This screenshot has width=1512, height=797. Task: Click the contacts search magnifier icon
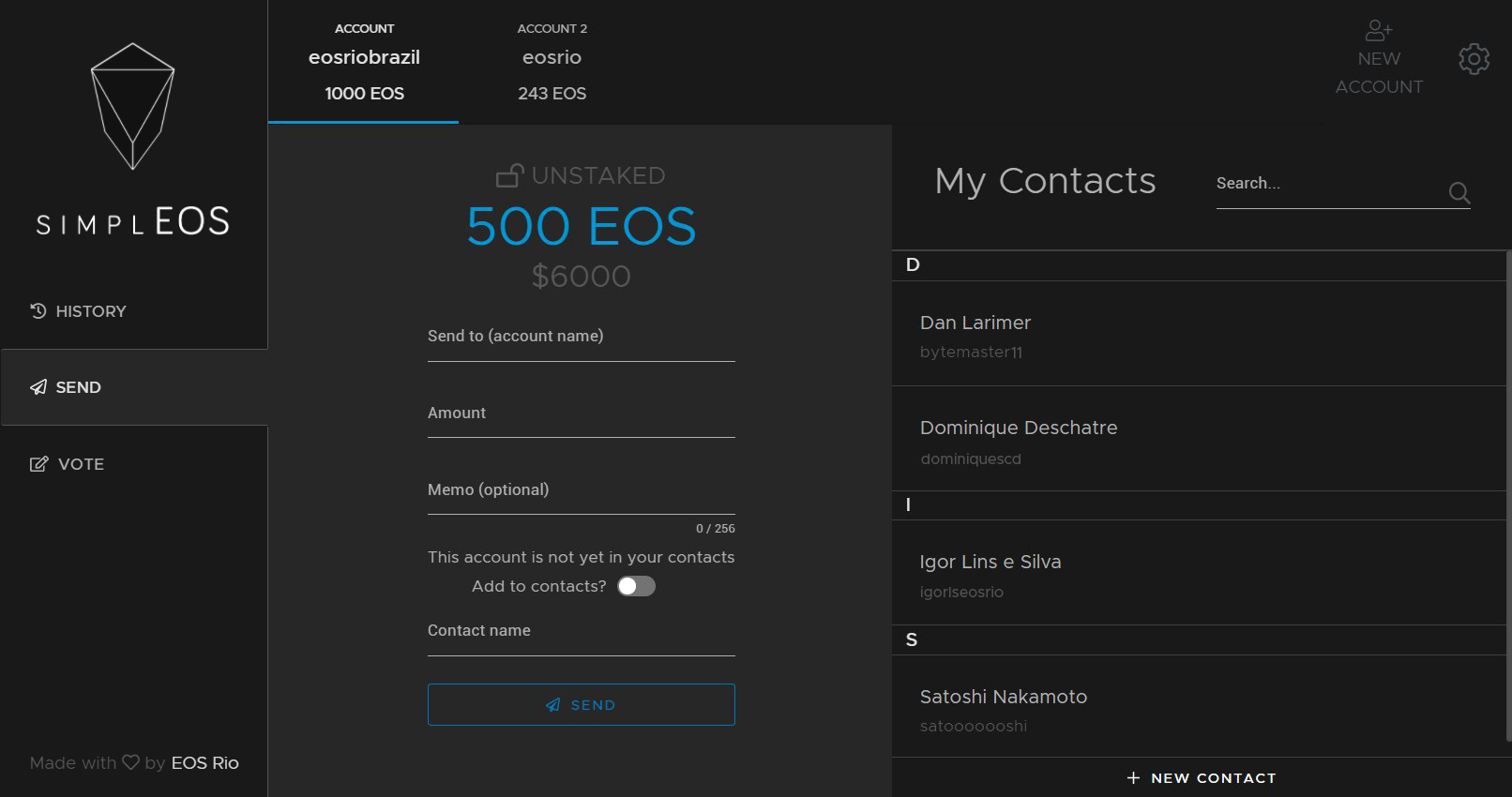(x=1459, y=192)
